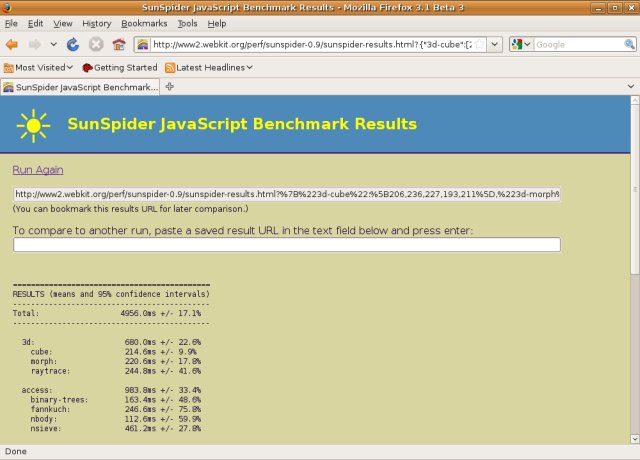The image size is (640, 460).
Task: Open the Edit menu
Action: (35, 24)
